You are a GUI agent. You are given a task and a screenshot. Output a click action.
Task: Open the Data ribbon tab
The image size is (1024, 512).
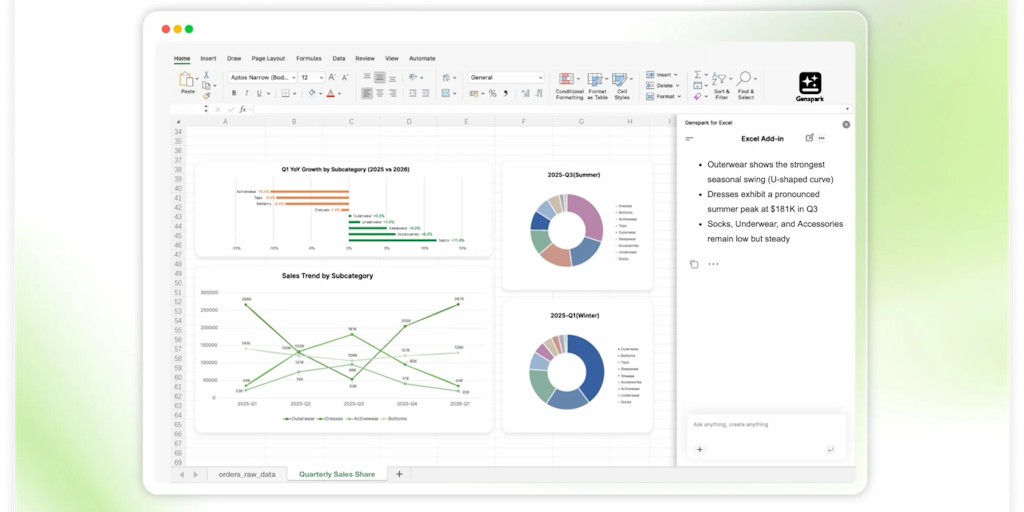pos(338,58)
